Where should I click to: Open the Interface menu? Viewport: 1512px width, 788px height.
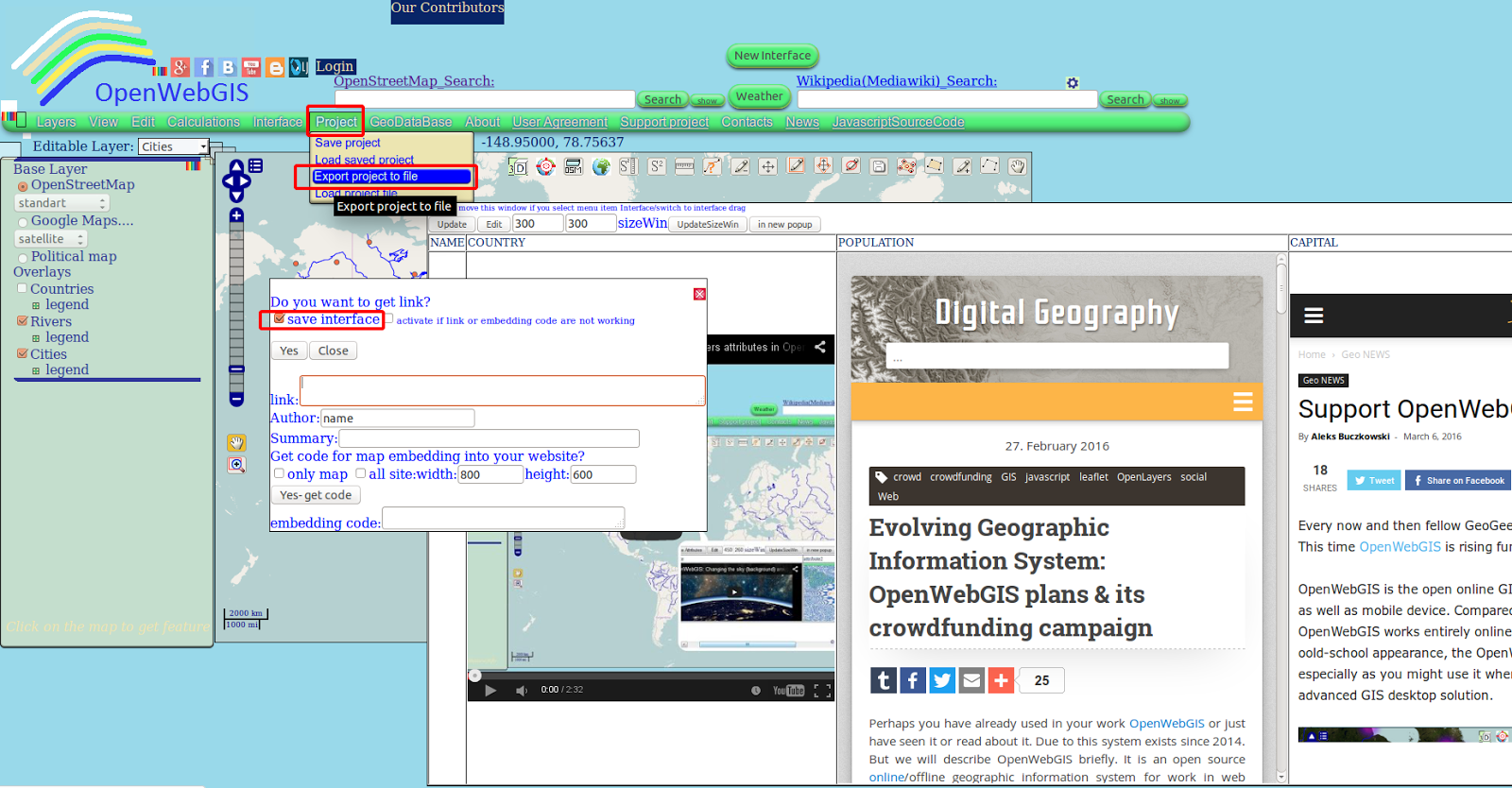point(278,122)
